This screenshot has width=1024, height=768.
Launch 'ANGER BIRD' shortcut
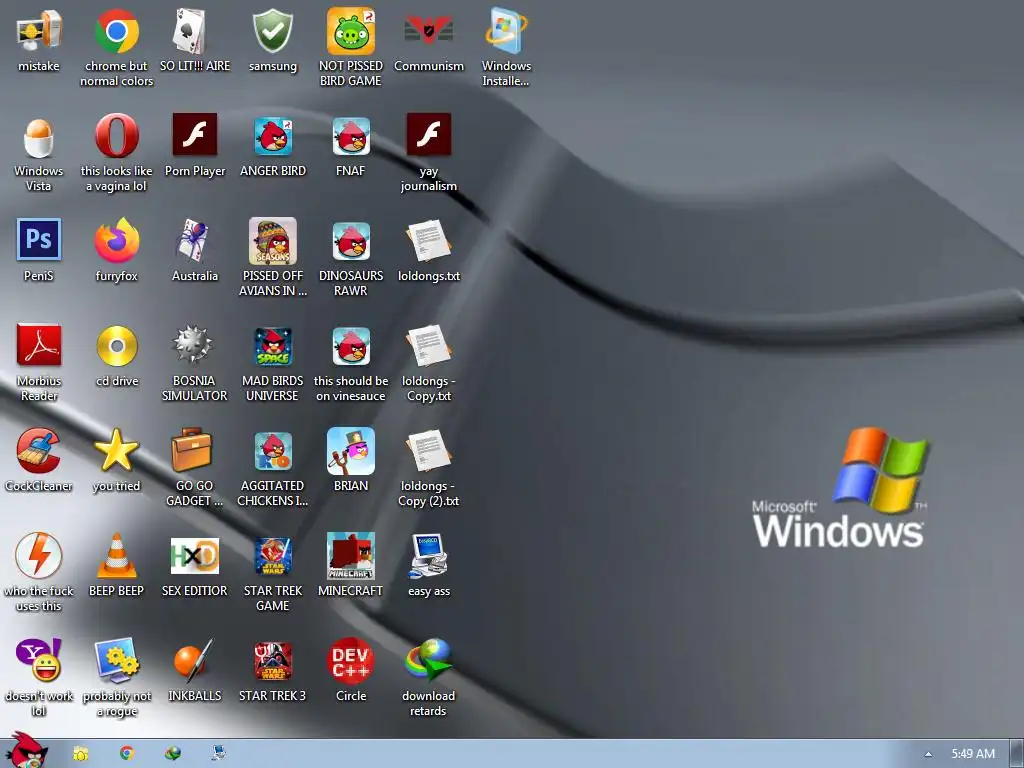click(273, 136)
